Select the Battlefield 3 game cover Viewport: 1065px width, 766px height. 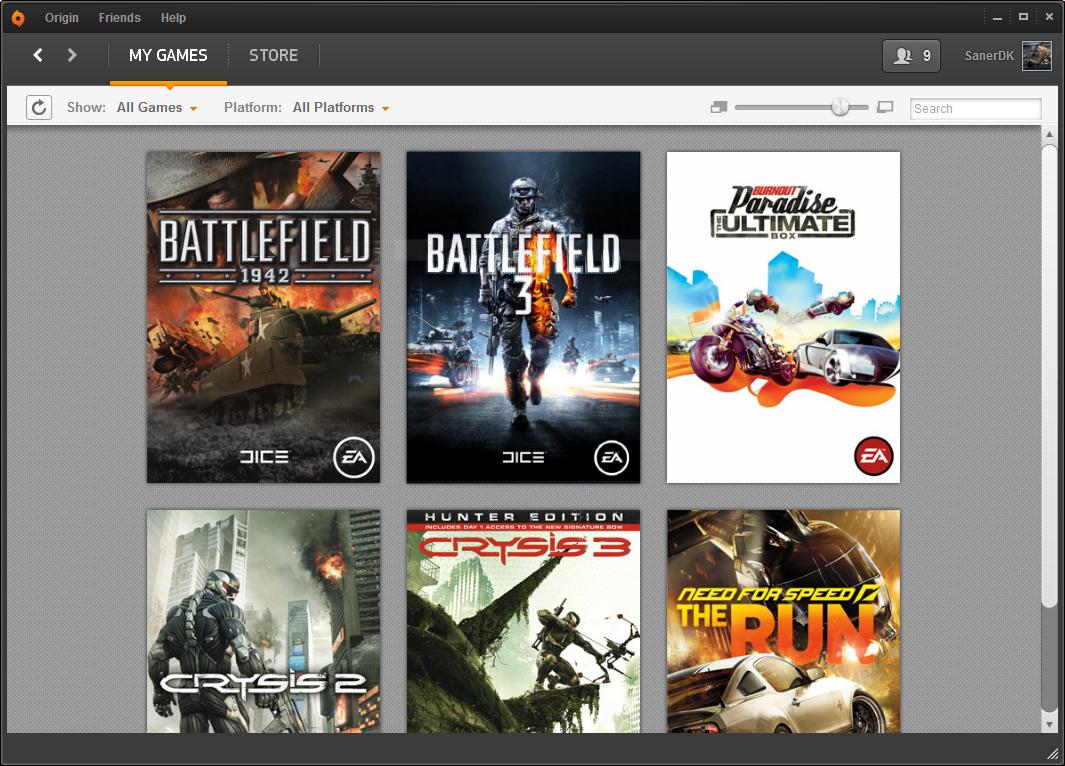pos(523,317)
